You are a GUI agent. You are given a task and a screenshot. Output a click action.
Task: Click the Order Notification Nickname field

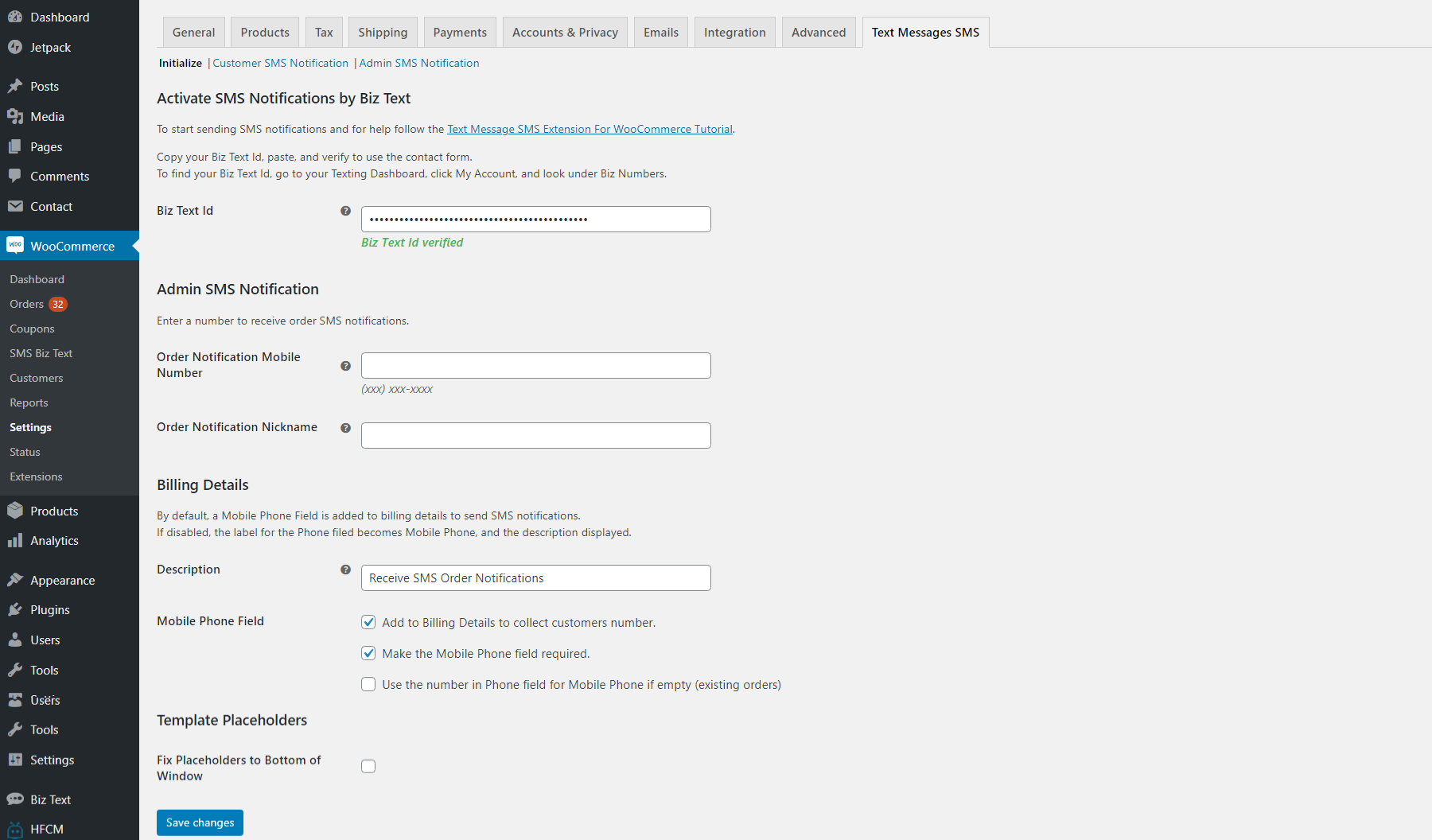pyautogui.click(x=536, y=435)
